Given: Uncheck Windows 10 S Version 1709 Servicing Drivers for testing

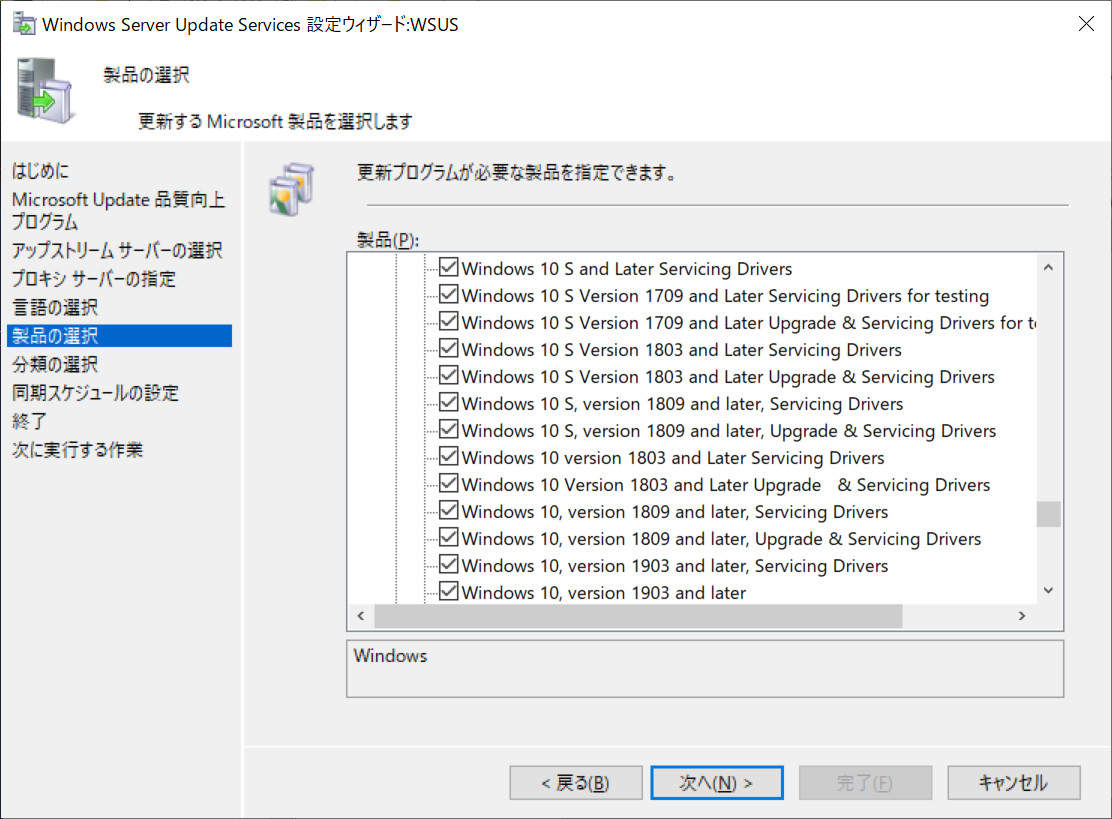Looking at the screenshot, I should (x=448, y=294).
